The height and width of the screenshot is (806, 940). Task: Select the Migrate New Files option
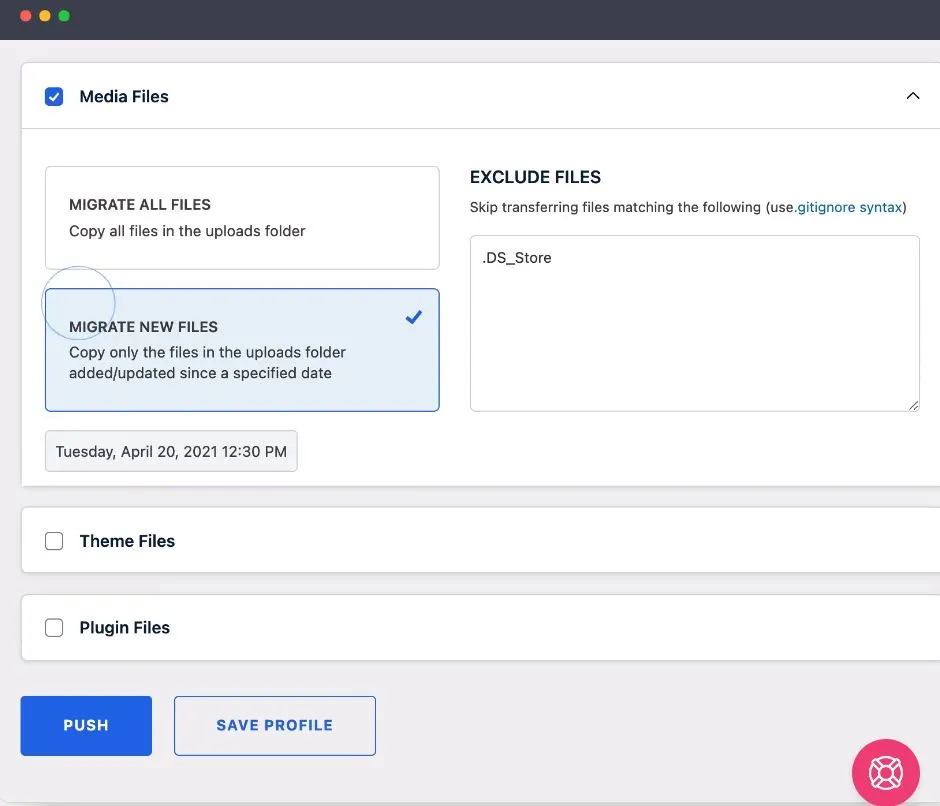[x=242, y=350]
